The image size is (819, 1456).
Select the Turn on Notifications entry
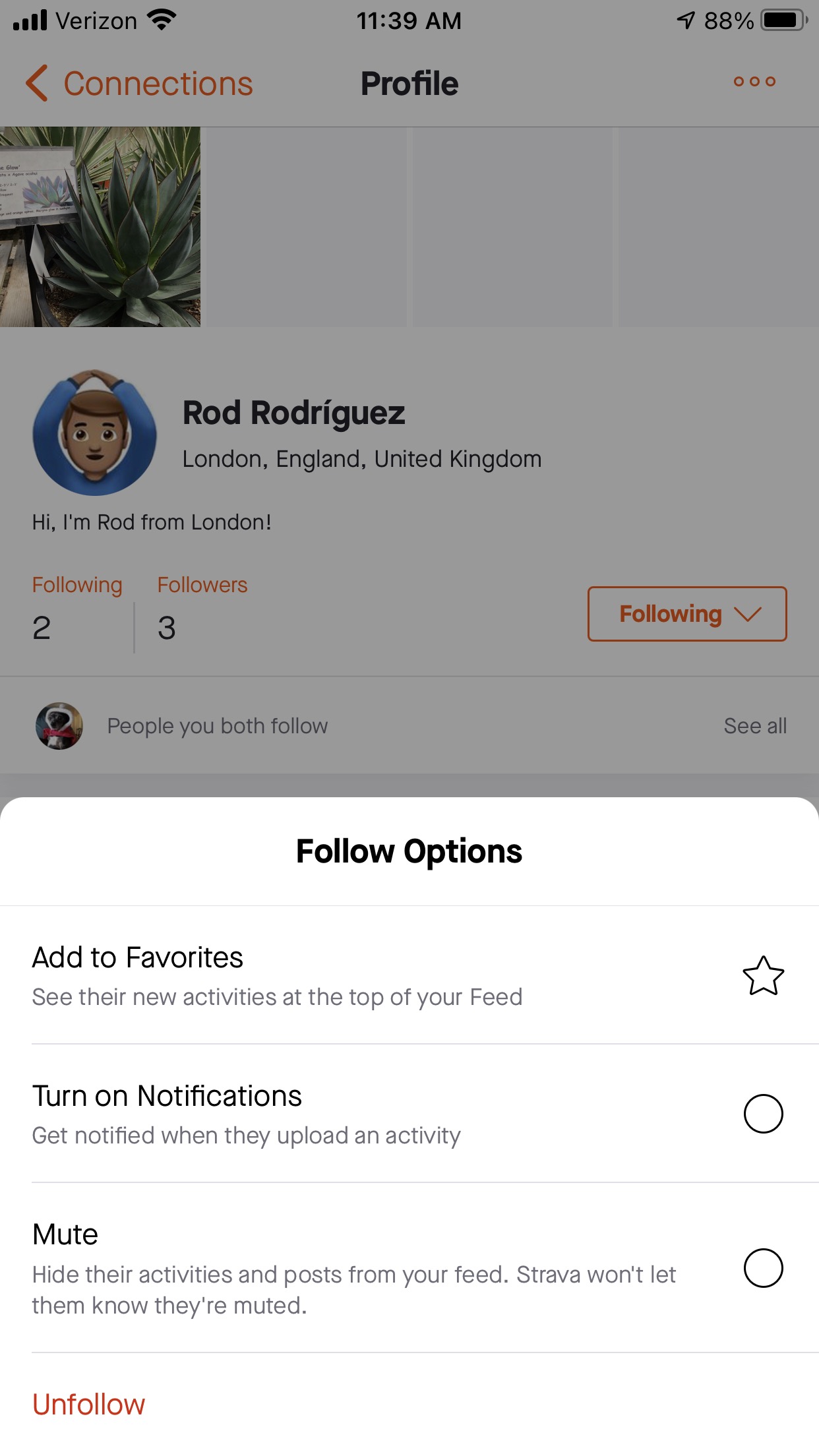pos(409,1114)
